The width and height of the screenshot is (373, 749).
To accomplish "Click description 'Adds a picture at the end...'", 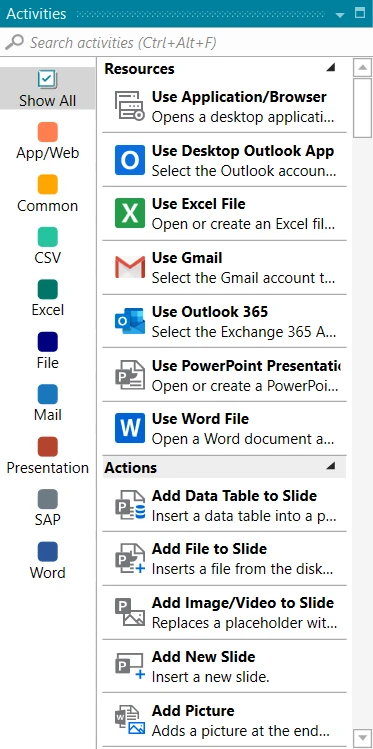I will click(x=241, y=731).
